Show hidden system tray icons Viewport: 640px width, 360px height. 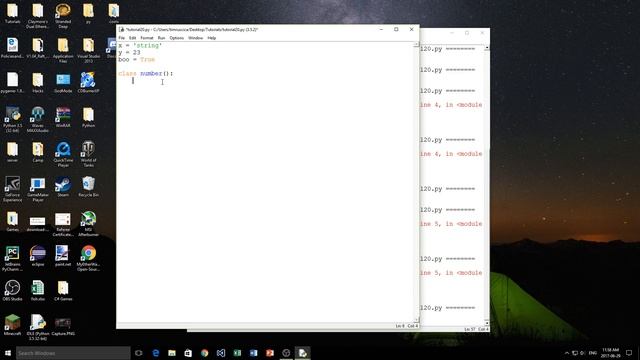pos(567,353)
